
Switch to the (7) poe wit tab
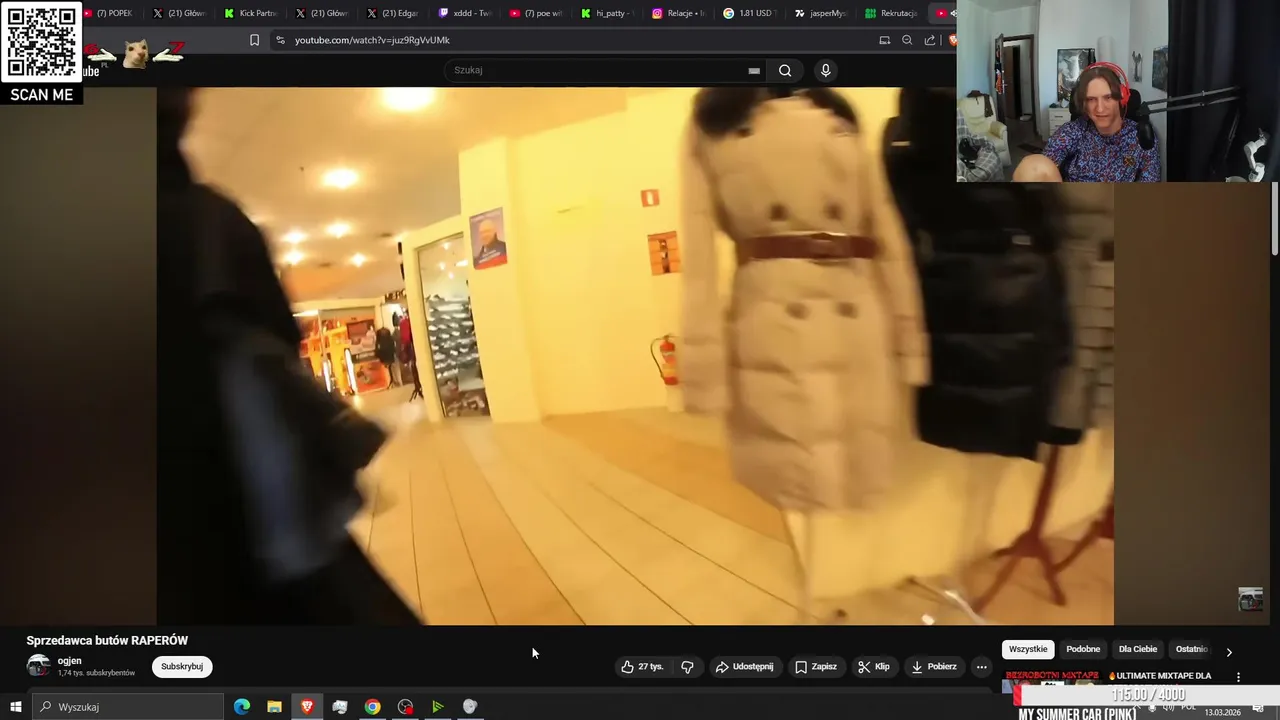[x=536, y=13]
